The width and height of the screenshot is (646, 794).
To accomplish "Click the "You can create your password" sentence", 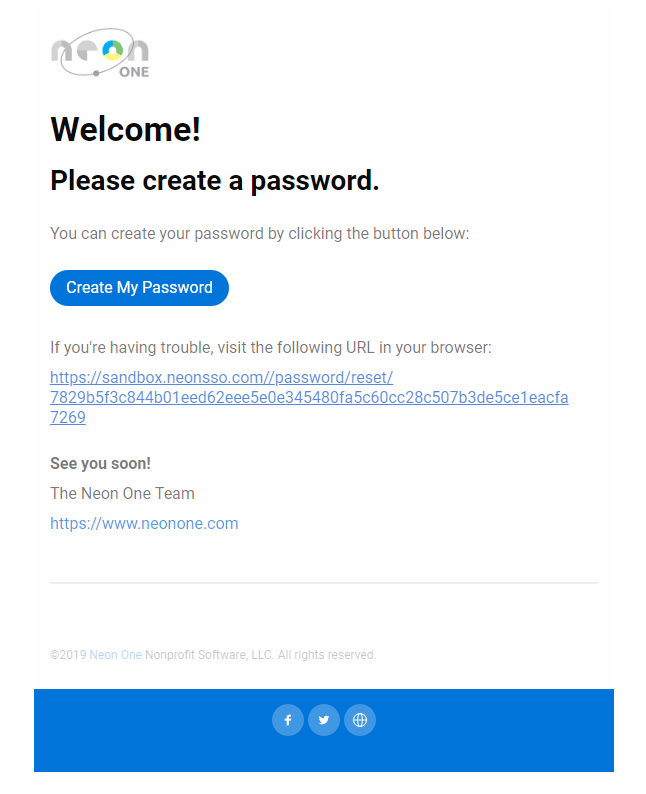I will (x=260, y=233).
